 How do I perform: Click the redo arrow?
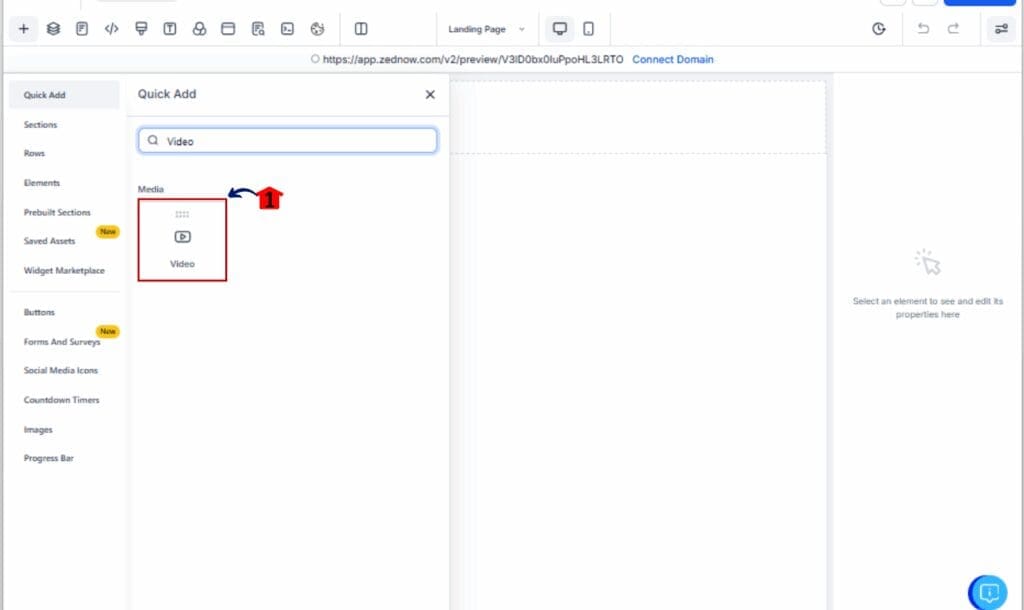(x=953, y=29)
